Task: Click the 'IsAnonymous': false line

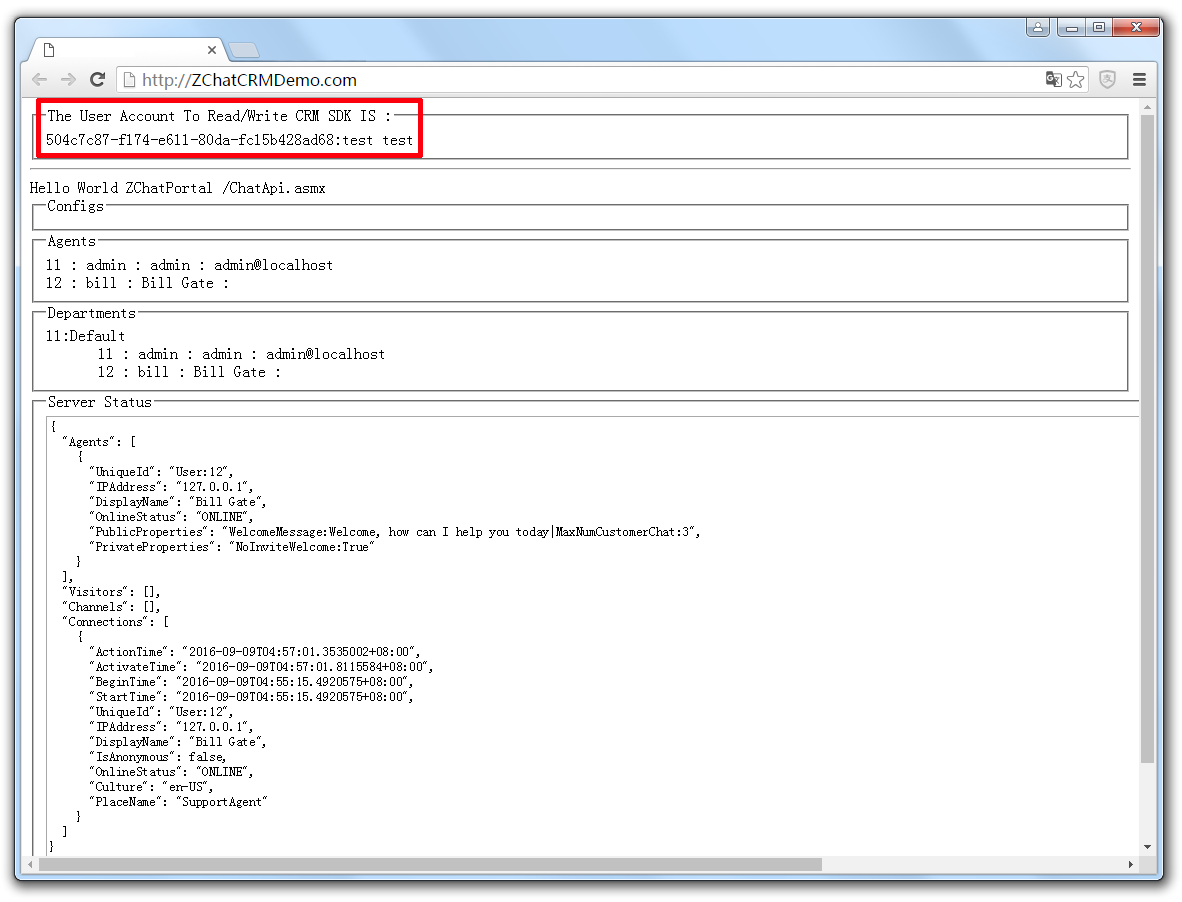Action: point(158,757)
